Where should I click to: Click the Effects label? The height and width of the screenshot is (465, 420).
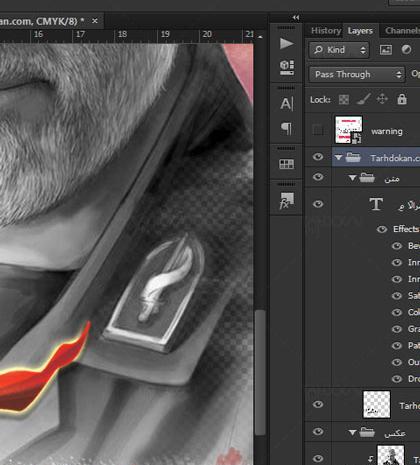pyautogui.click(x=406, y=229)
